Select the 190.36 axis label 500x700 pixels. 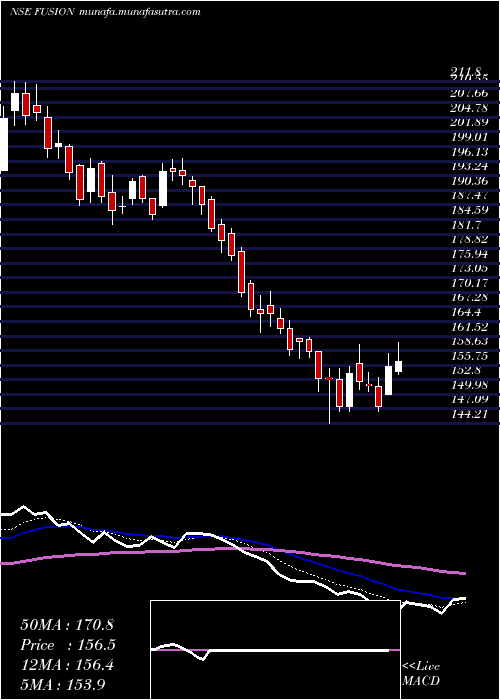click(x=470, y=181)
